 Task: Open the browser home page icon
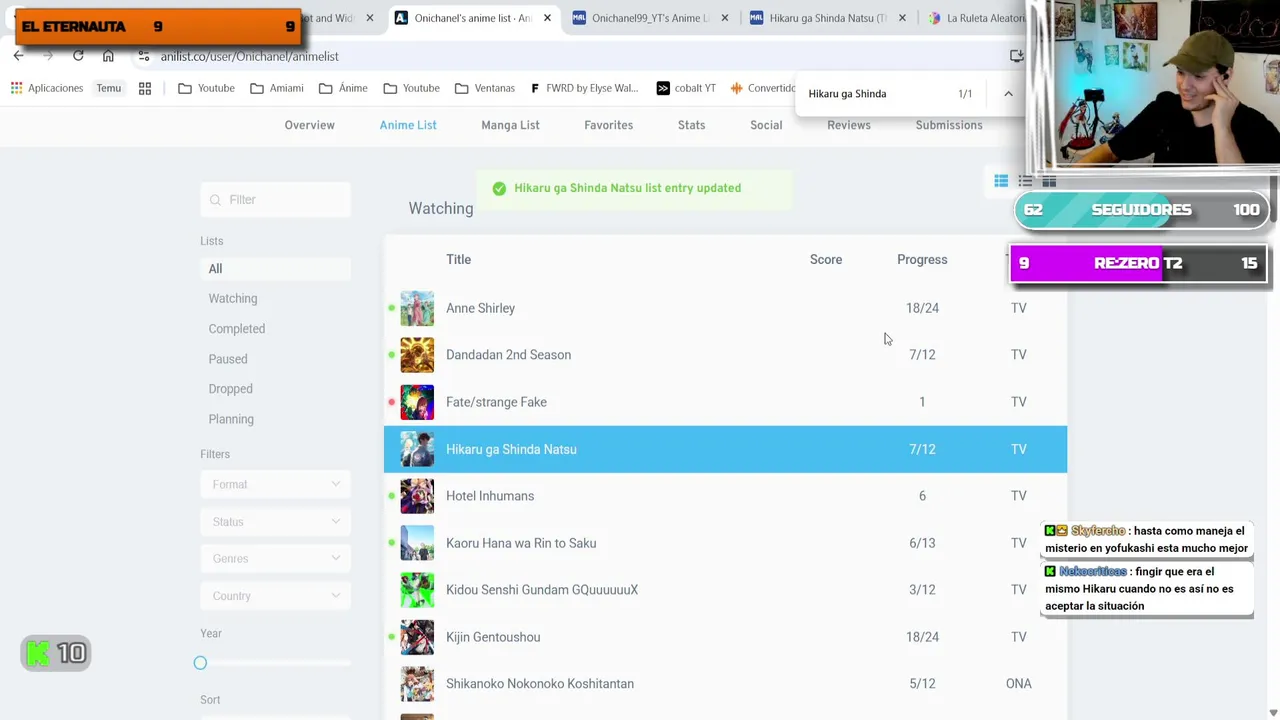tap(108, 56)
